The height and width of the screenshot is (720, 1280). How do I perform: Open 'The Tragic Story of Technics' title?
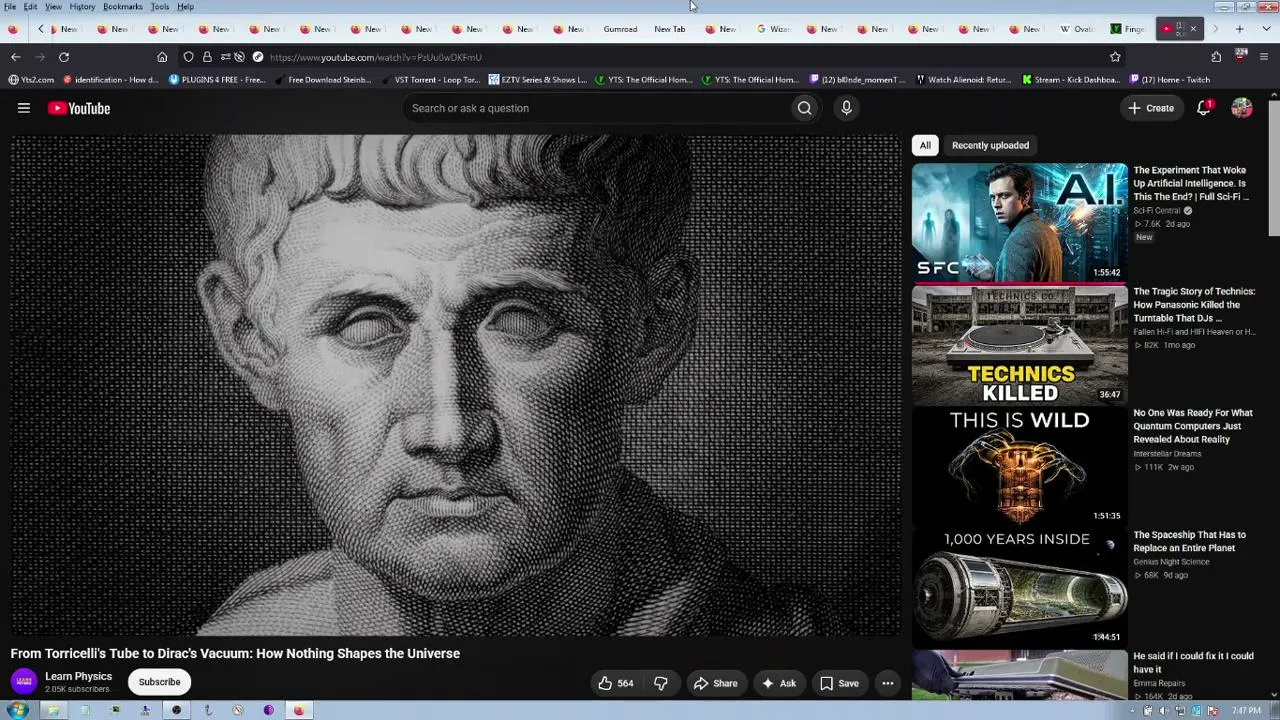(x=1194, y=305)
